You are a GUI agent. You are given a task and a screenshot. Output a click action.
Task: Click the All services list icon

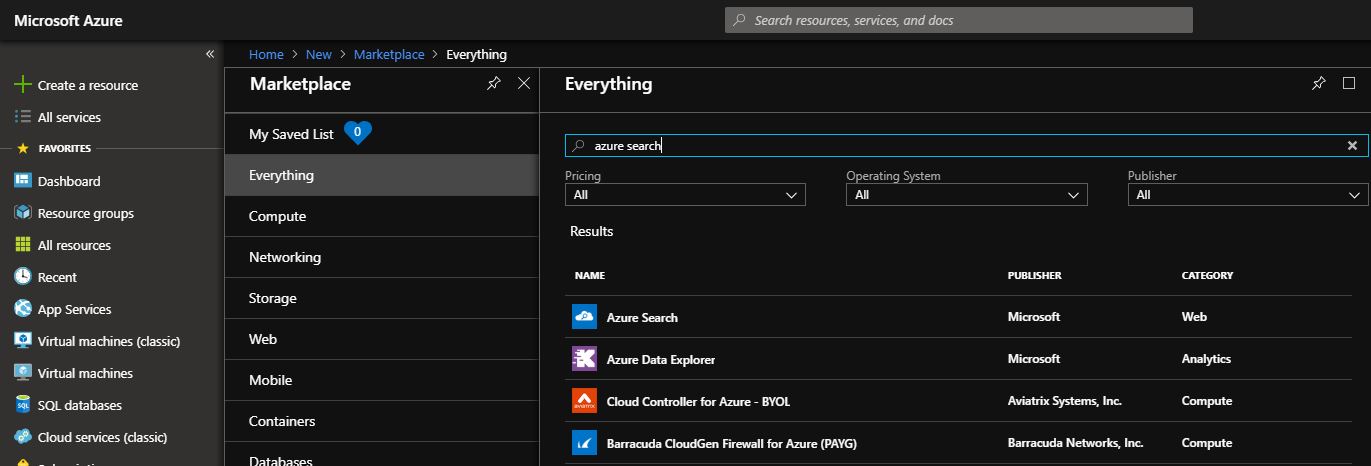(x=22, y=117)
